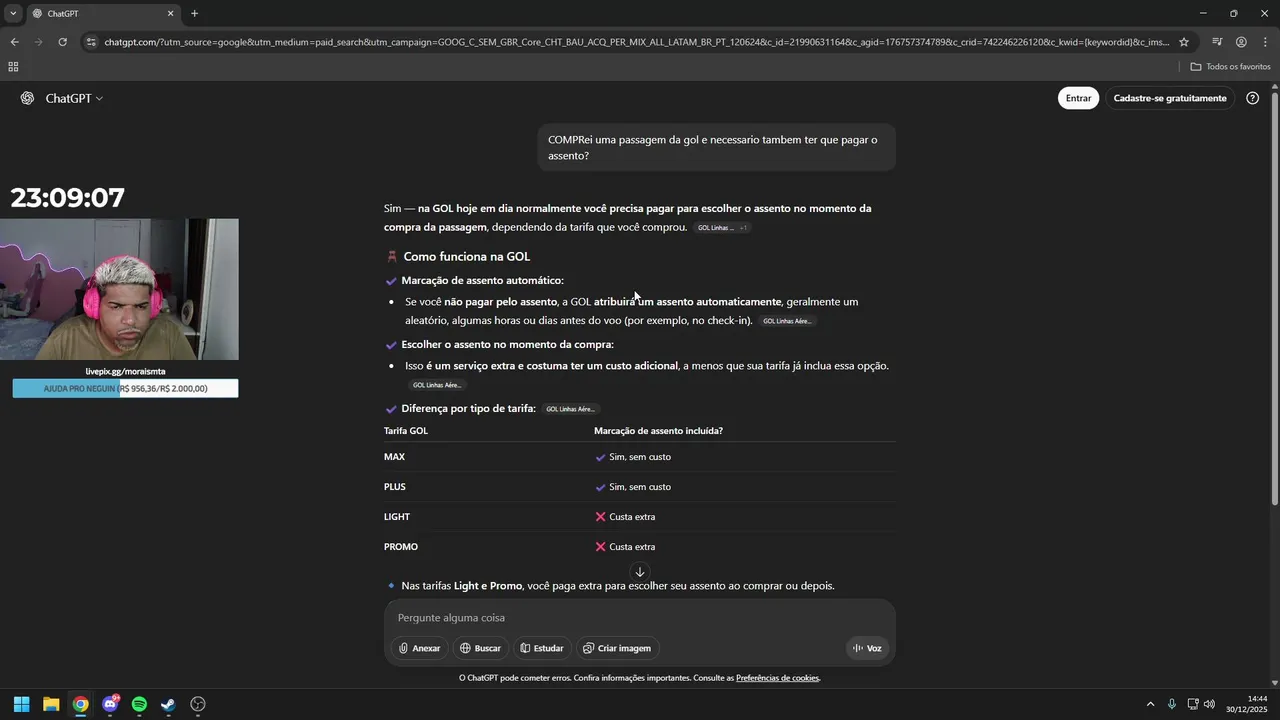
Task: Click the livepix.gg/moraismta text
Action: [x=125, y=371]
